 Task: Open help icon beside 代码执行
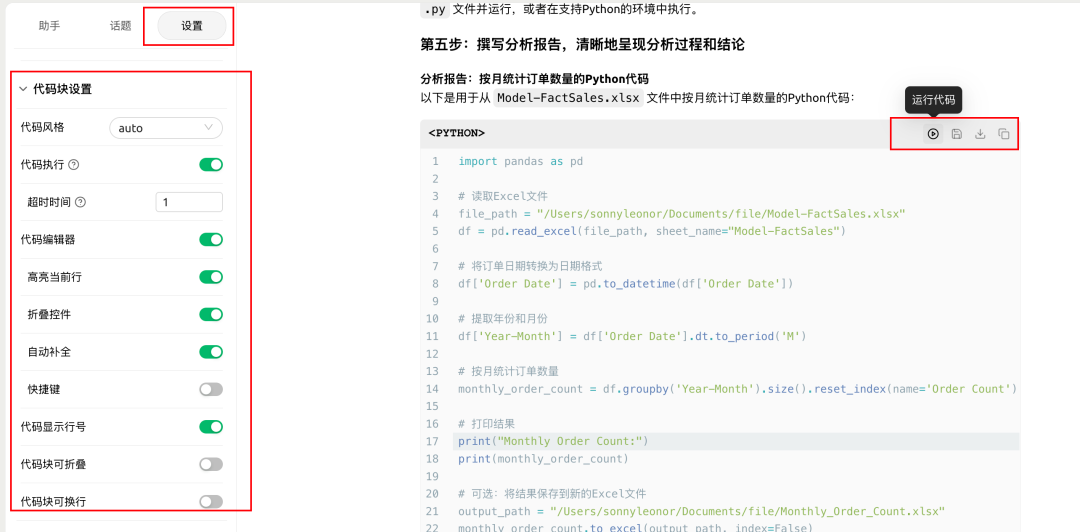74,165
